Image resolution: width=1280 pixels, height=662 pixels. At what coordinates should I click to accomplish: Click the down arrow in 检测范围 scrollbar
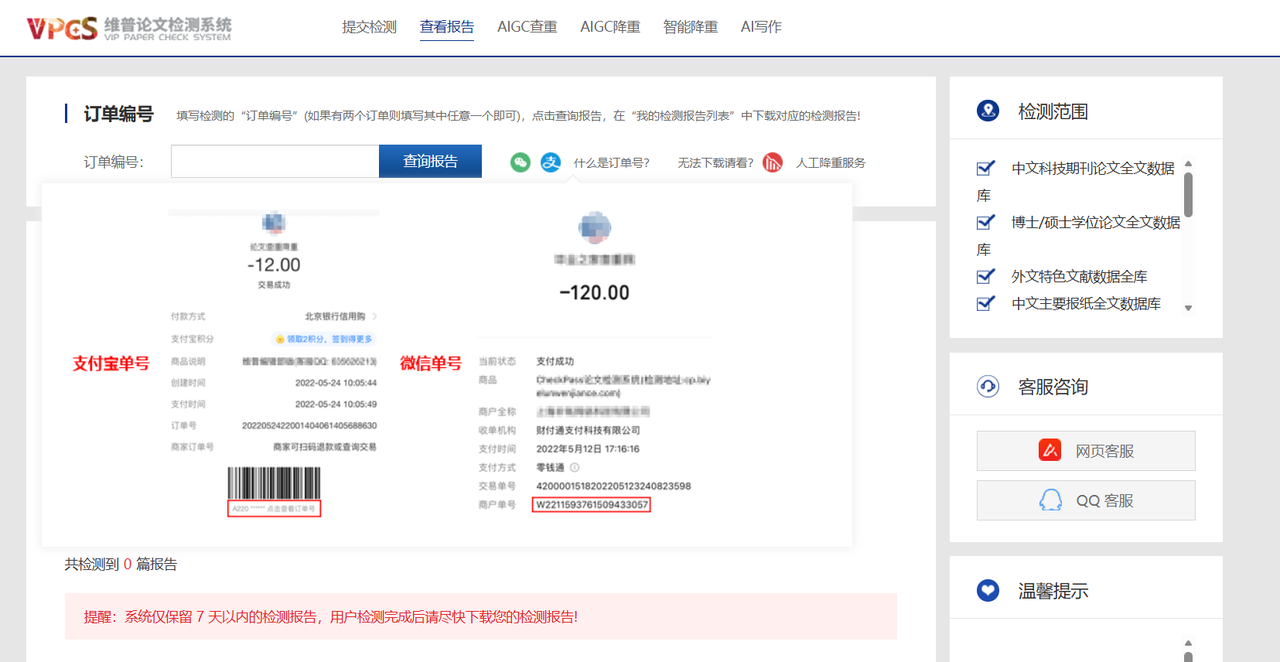(x=1188, y=308)
